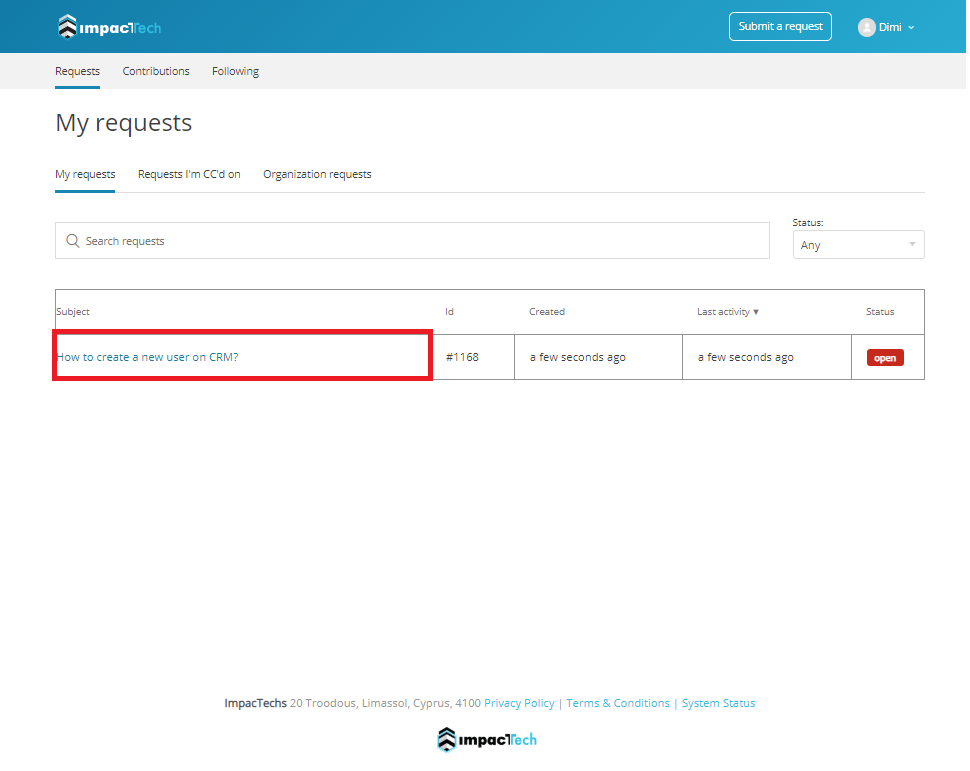This screenshot has height=771, width=970.
Task: Click the Status column header
Action: click(x=880, y=311)
